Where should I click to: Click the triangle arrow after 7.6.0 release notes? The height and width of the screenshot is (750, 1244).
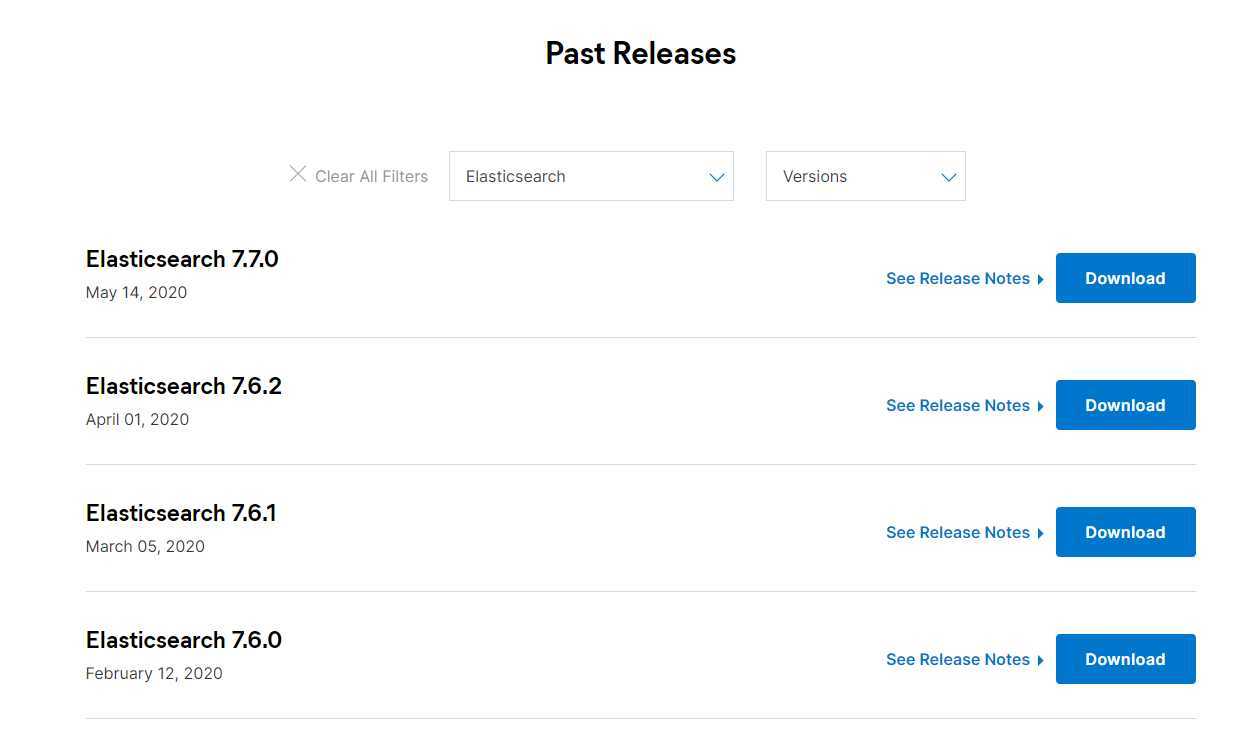(1040, 660)
